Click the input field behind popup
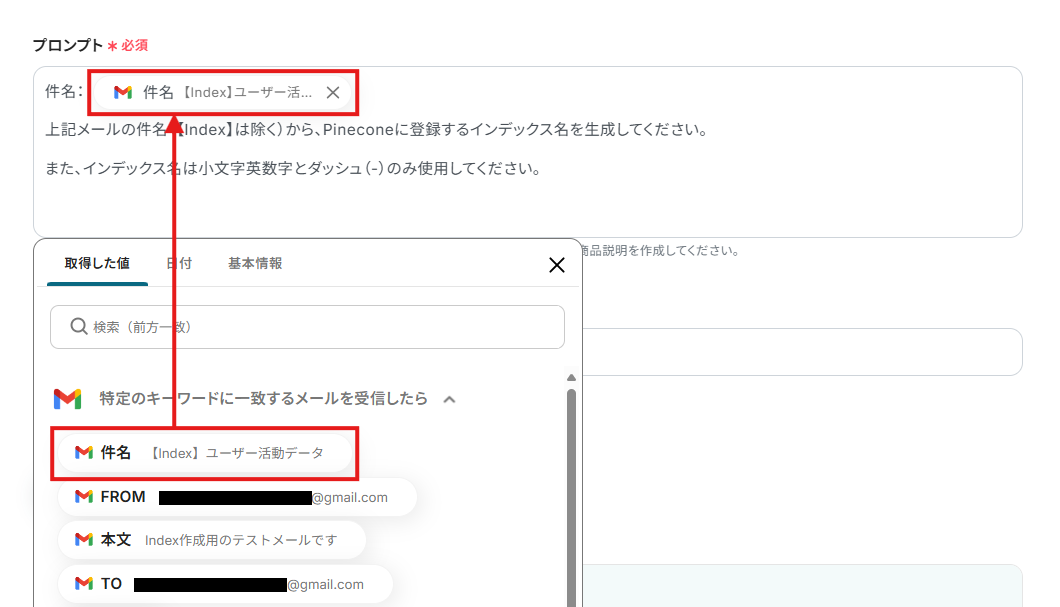1060x607 pixels. coord(802,352)
